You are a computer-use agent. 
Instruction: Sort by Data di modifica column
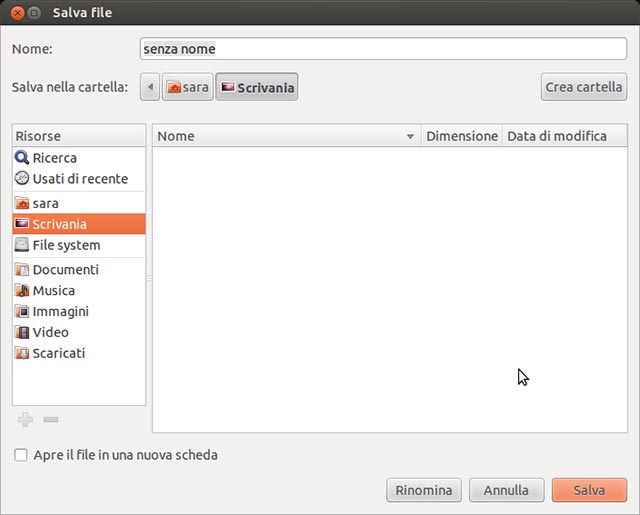coord(557,137)
